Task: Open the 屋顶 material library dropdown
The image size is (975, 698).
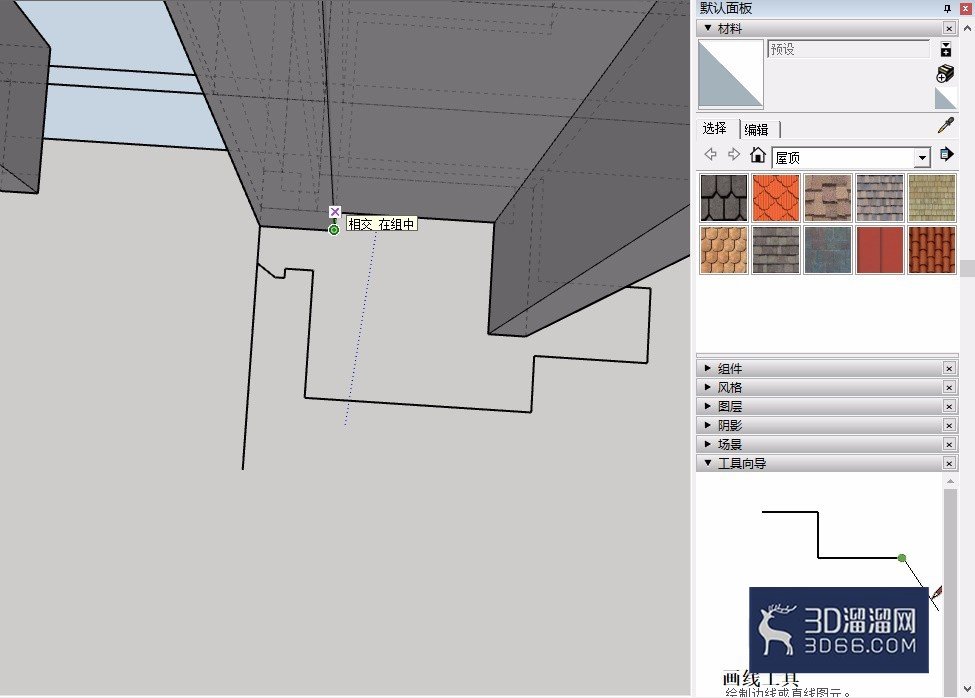Action: coord(922,158)
